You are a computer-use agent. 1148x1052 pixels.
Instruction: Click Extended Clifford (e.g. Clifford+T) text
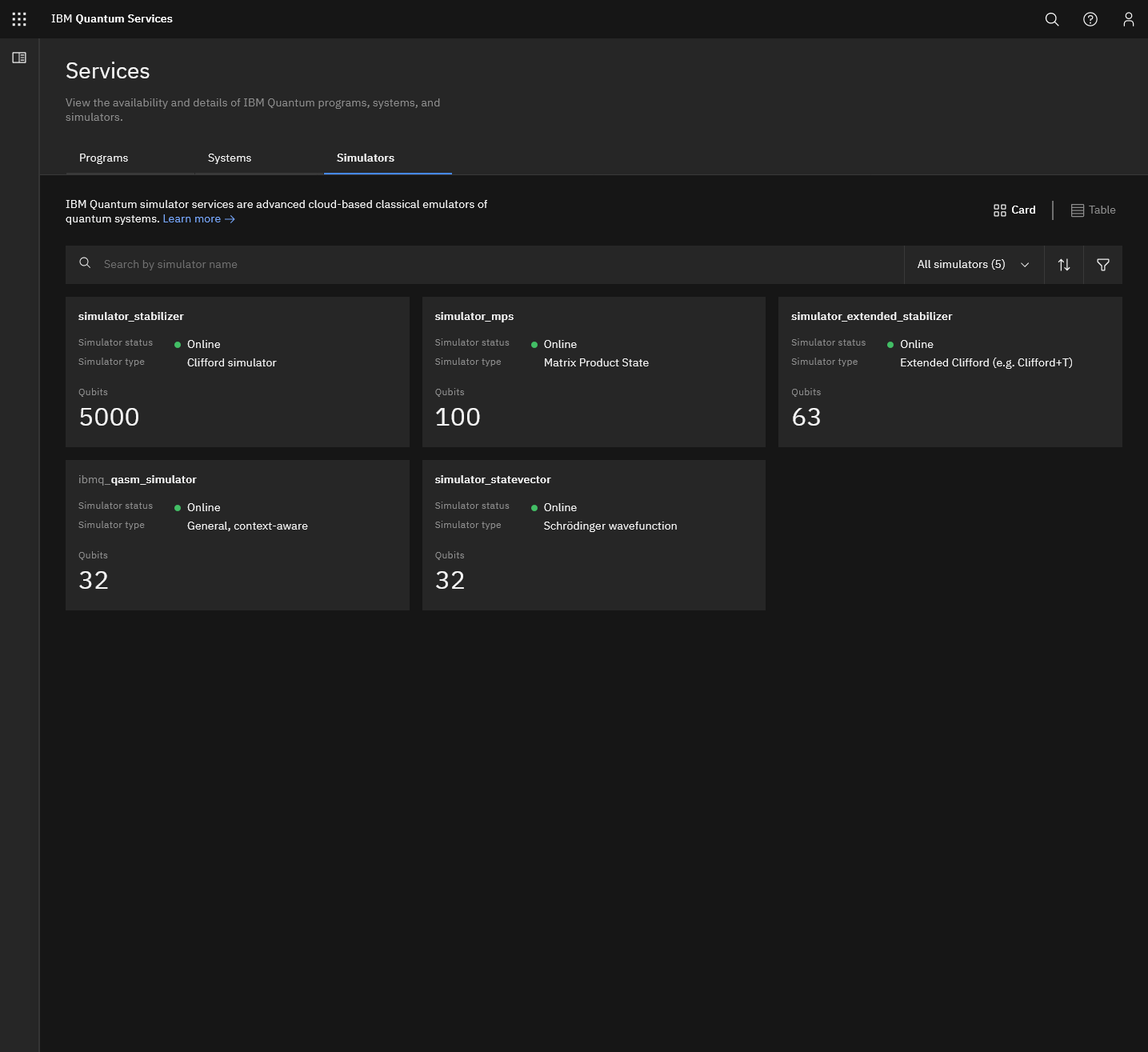pyautogui.click(x=986, y=363)
